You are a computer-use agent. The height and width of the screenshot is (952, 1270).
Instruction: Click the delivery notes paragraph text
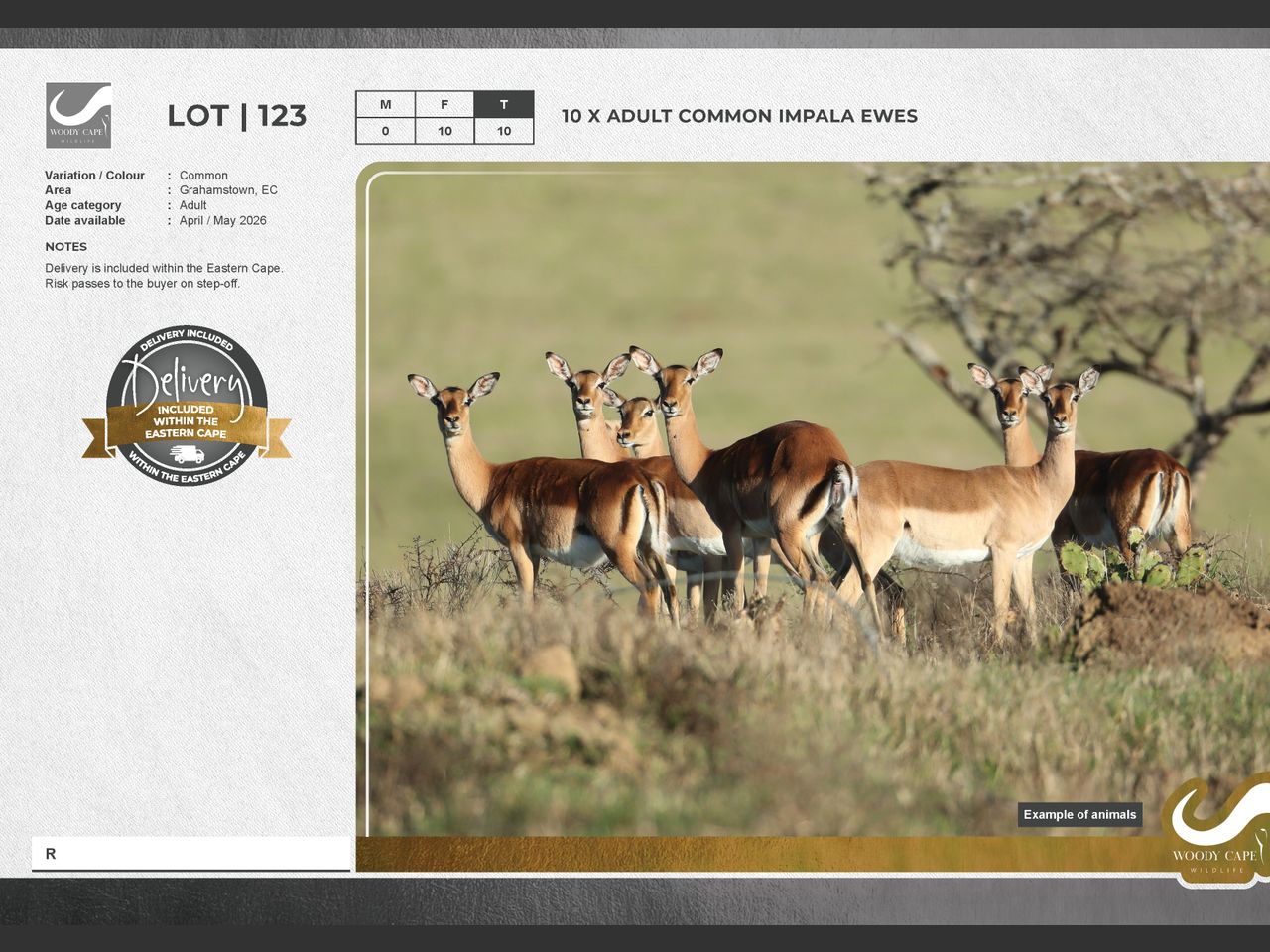(164, 276)
